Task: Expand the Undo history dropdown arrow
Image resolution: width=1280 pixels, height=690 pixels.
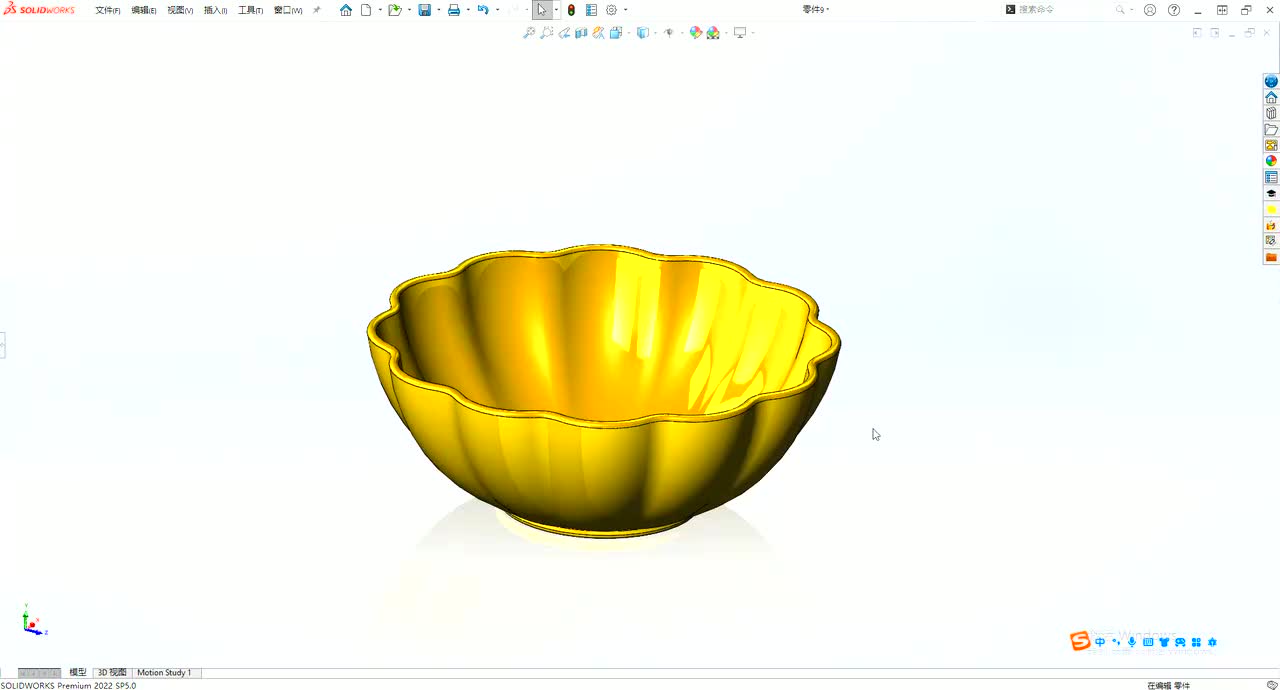Action: tap(497, 10)
